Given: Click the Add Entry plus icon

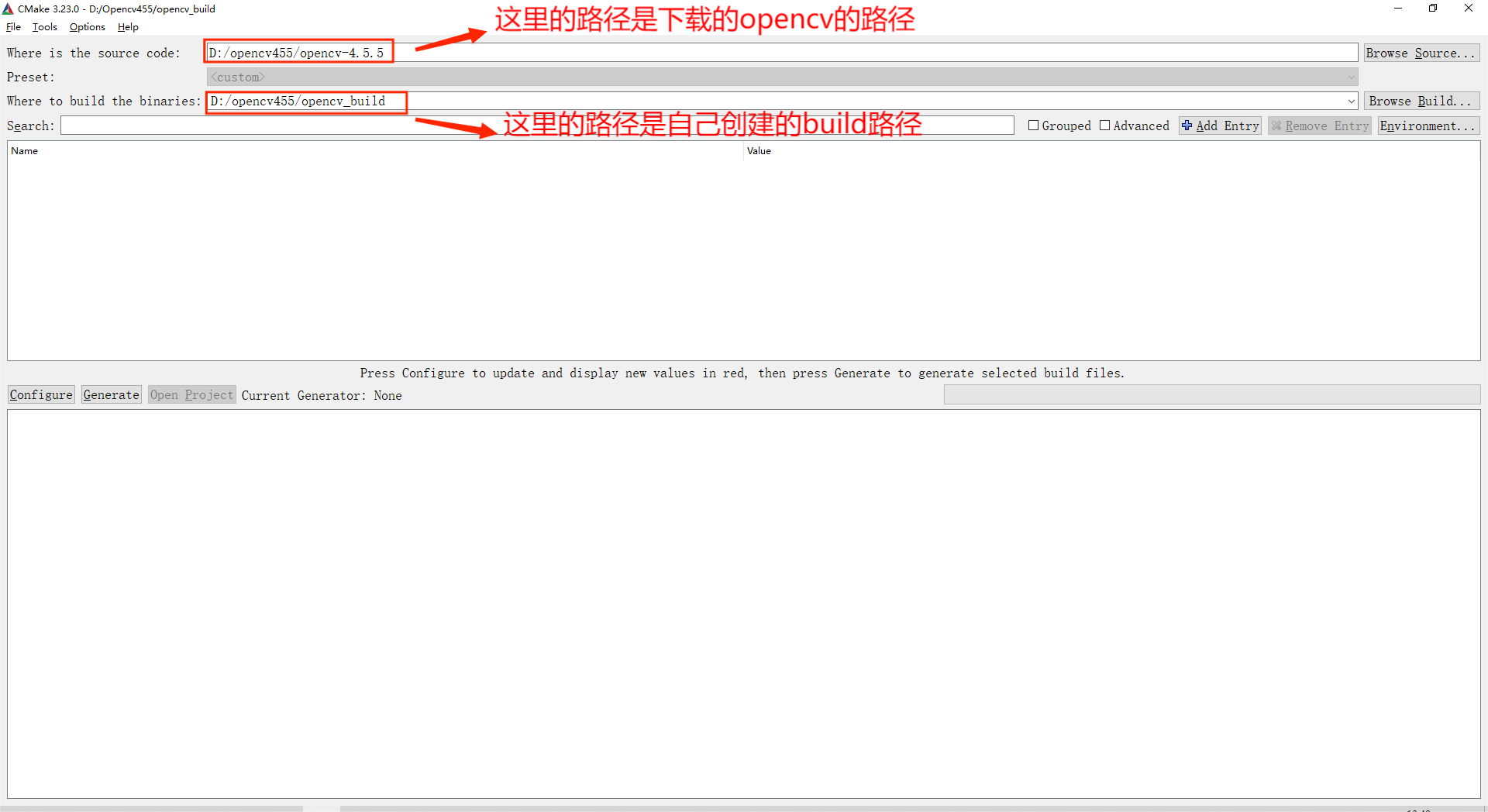Looking at the screenshot, I should click(1187, 126).
